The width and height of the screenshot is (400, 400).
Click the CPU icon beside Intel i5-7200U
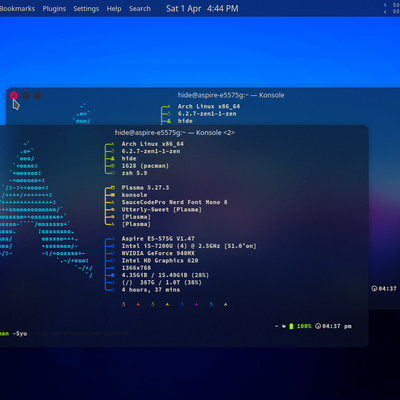point(113,246)
